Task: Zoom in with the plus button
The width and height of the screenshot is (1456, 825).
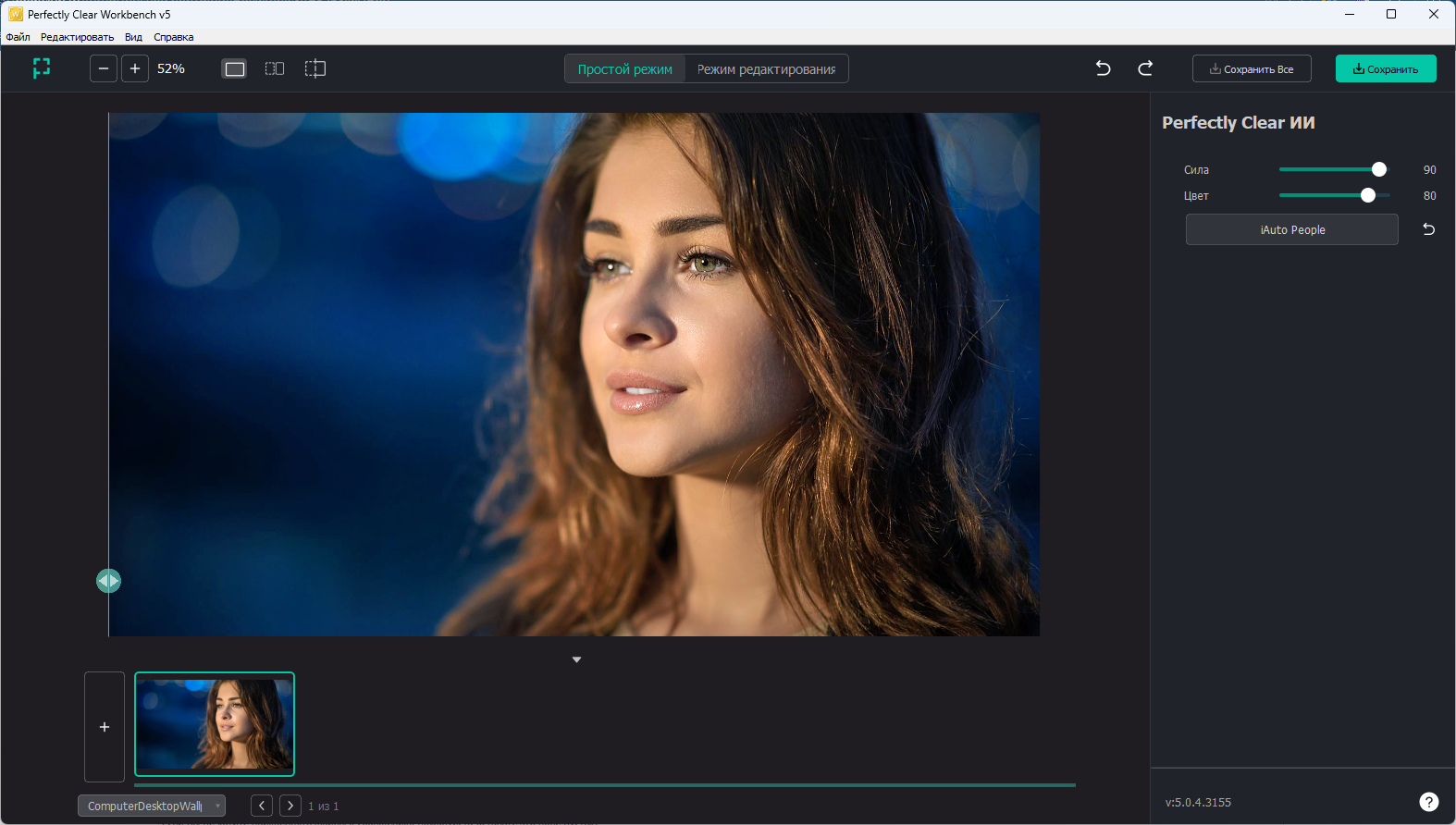Action: click(135, 68)
